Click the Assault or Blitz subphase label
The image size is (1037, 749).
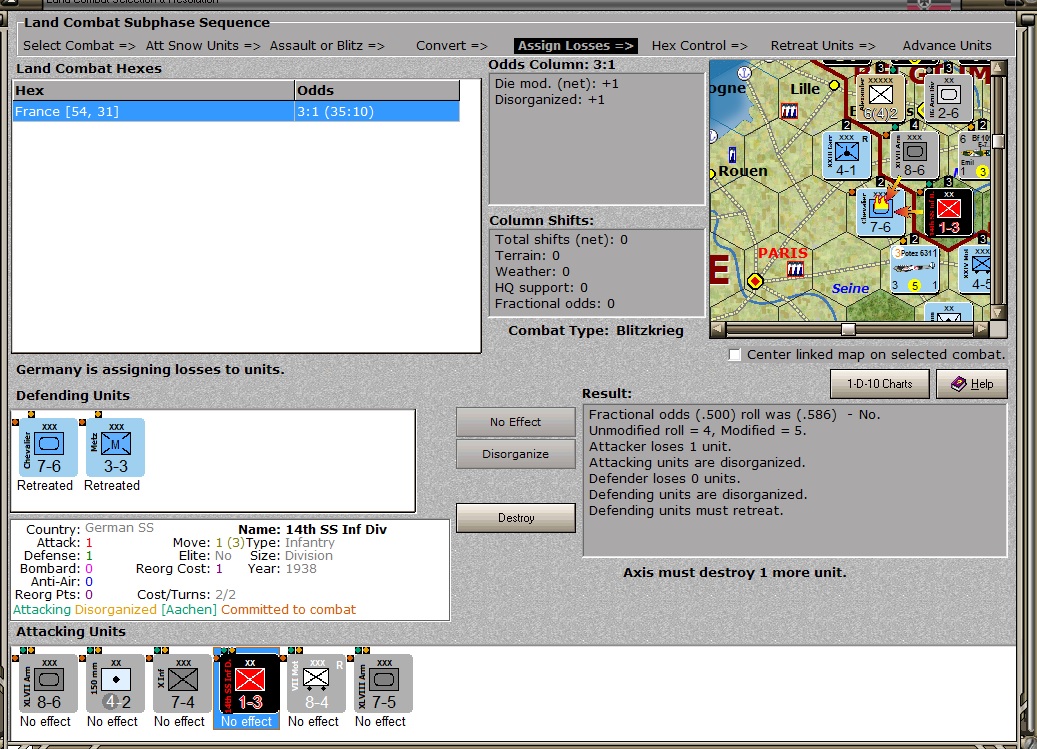pos(327,46)
